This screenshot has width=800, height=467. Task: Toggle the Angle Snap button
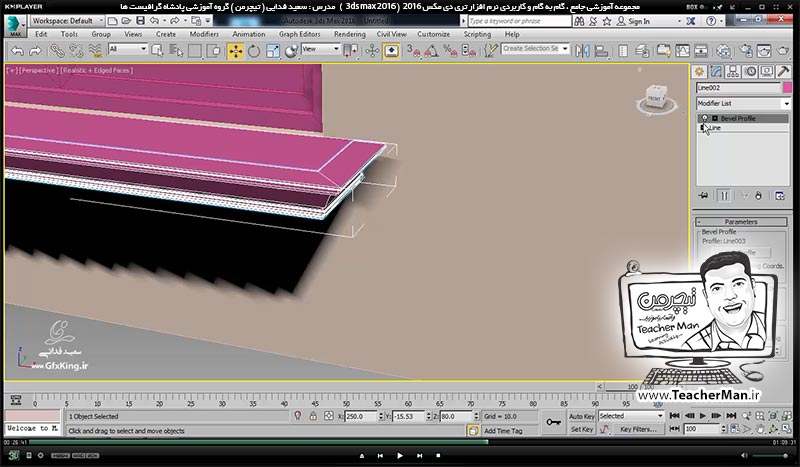[x=432, y=51]
